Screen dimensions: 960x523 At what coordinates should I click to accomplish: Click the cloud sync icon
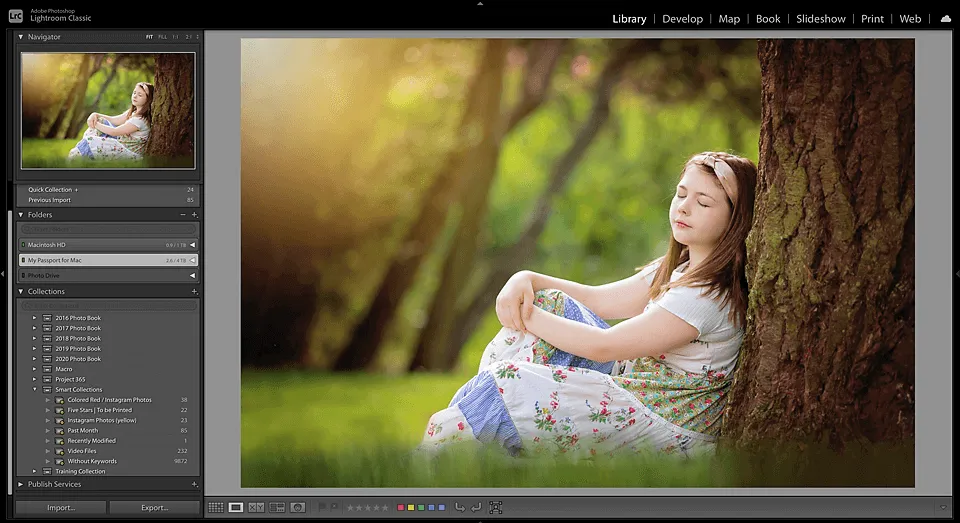click(x=945, y=19)
